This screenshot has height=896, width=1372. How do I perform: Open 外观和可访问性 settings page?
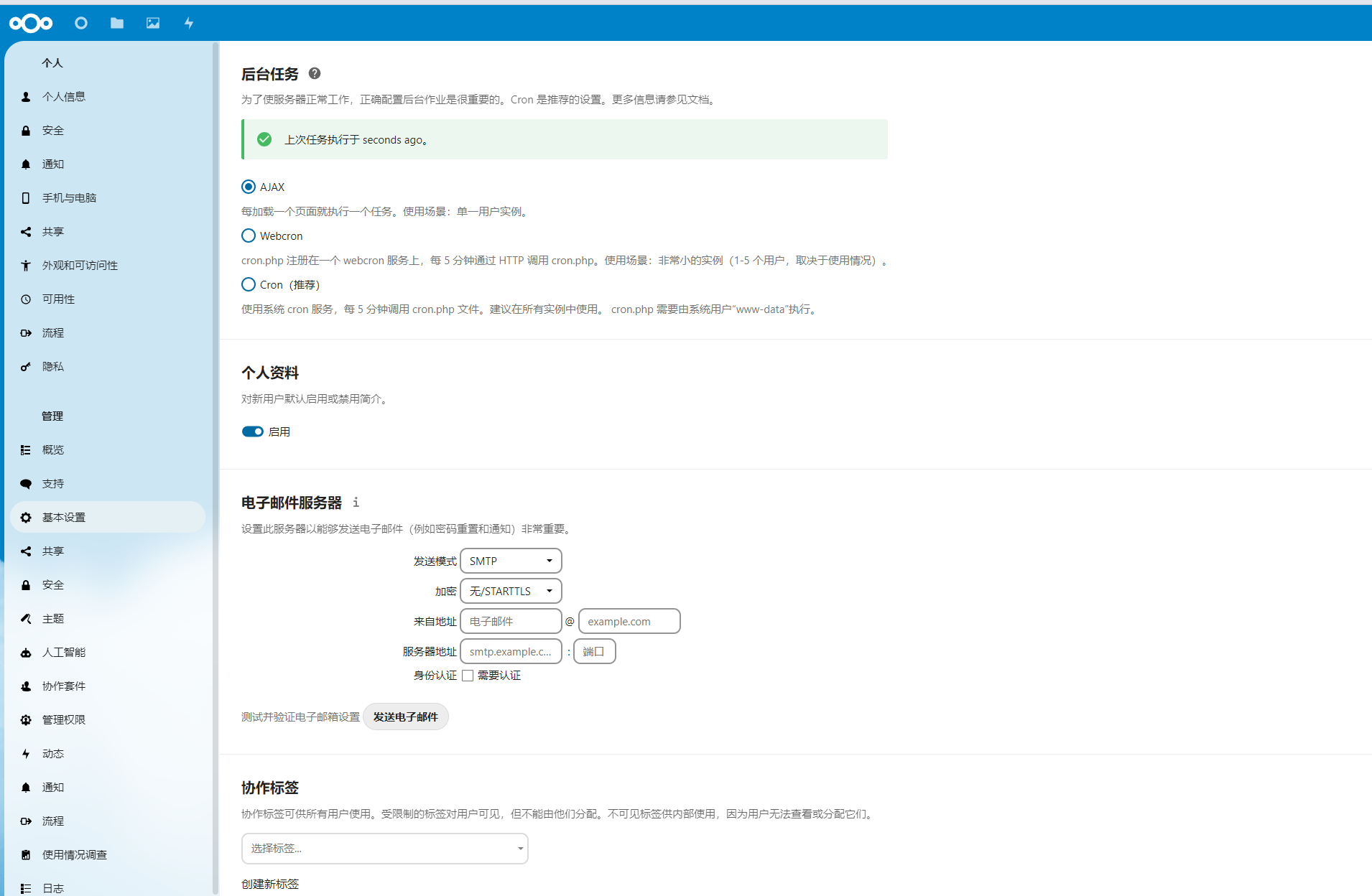point(108,266)
